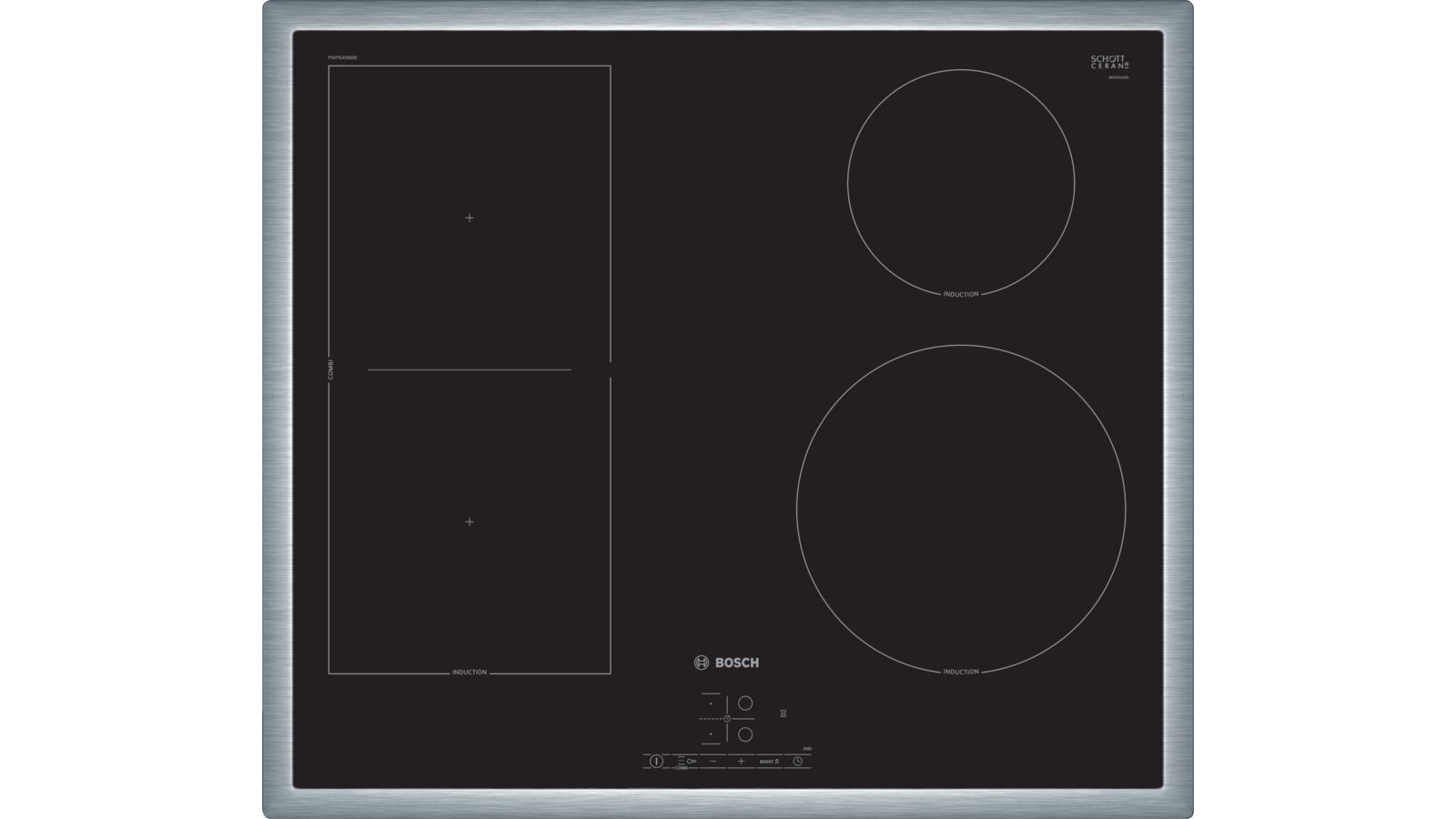Select the lower-left zone selector dot
This screenshot has width=1456, height=819.
(711, 733)
